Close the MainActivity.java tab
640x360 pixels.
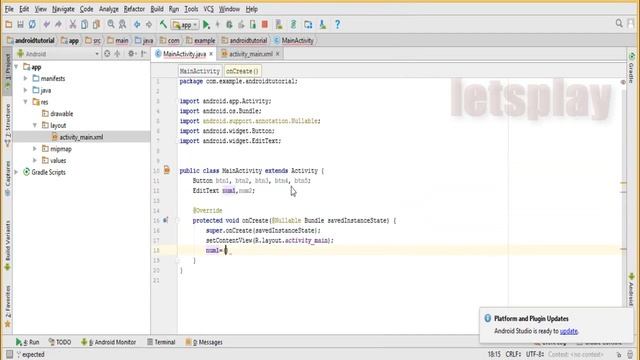coord(211,54)
